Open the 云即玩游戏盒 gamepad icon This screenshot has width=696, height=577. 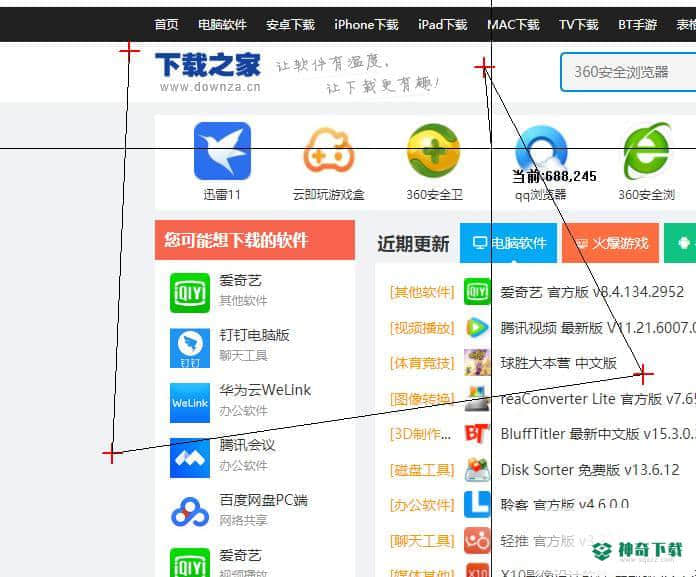328,150
